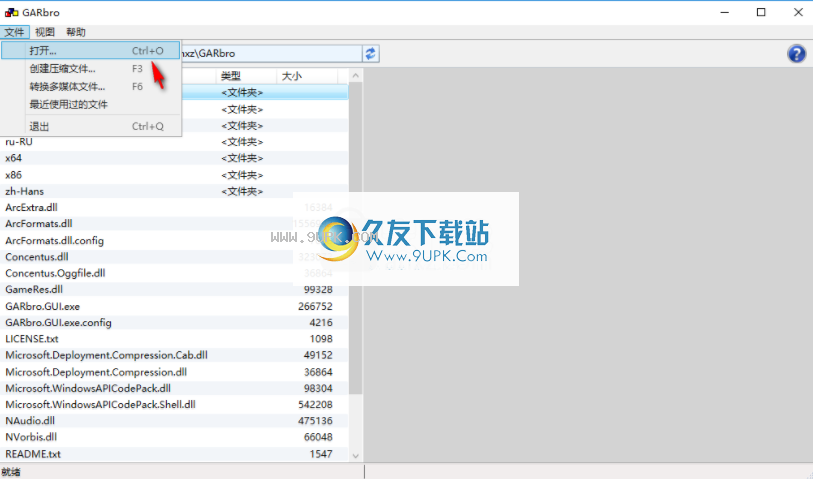
Task: Open the 视图 menu
Action: (45, 32)
